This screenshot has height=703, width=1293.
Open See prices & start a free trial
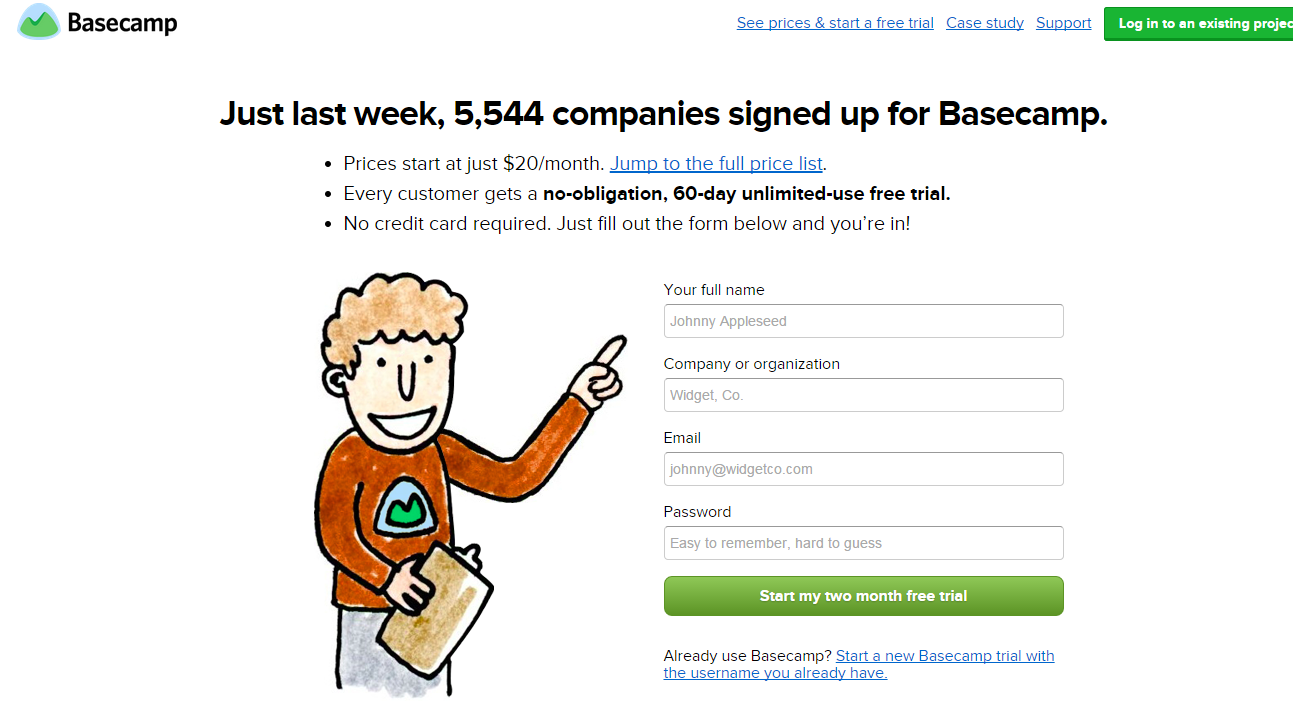pyautogui.click(x=835, y=23)
